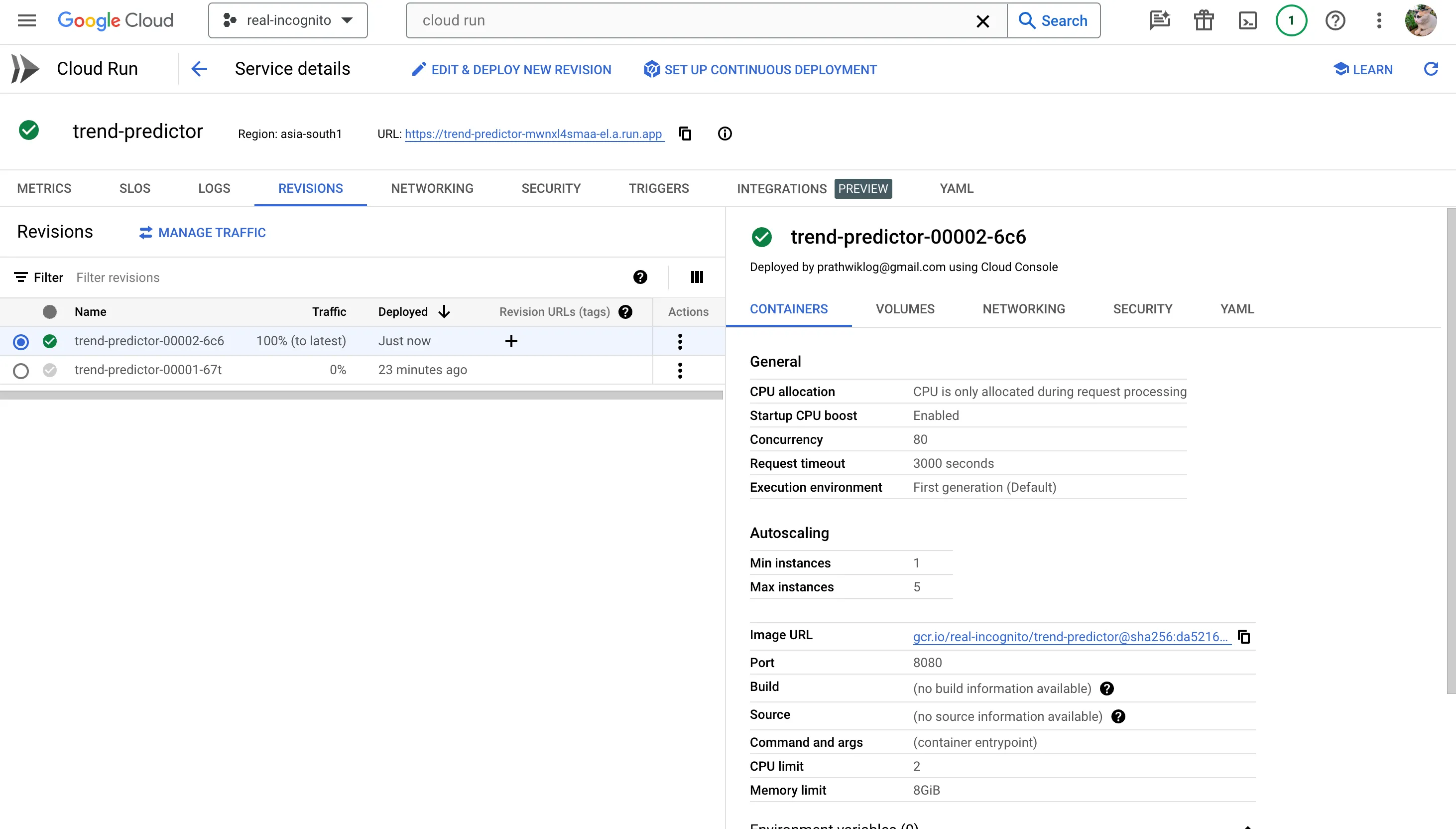Select the trend-predictor-00001-67t revision radio button
Viewport: 1456px width, 829px height.
pos(21,371)
